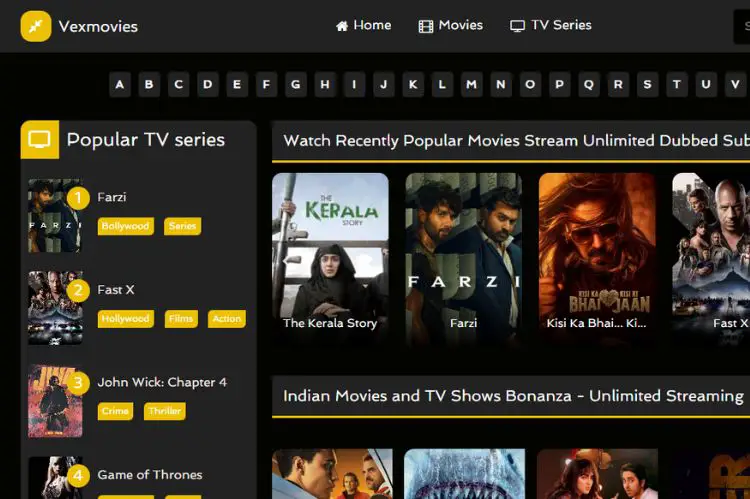
Task: Select the Series tag under Farzi
Action: click(x=183, y=226)
